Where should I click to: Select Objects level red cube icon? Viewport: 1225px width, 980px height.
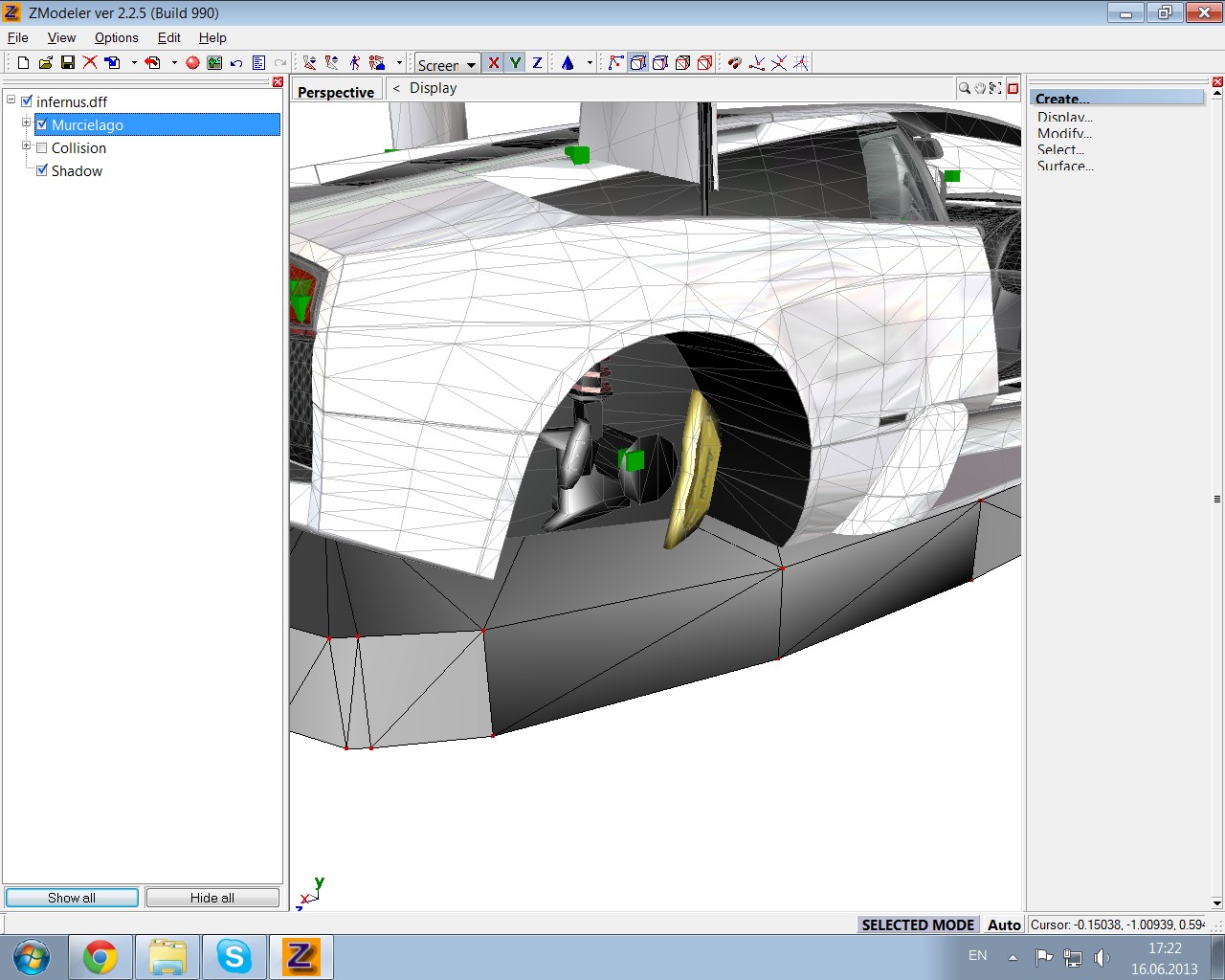(x=704, y=63)
